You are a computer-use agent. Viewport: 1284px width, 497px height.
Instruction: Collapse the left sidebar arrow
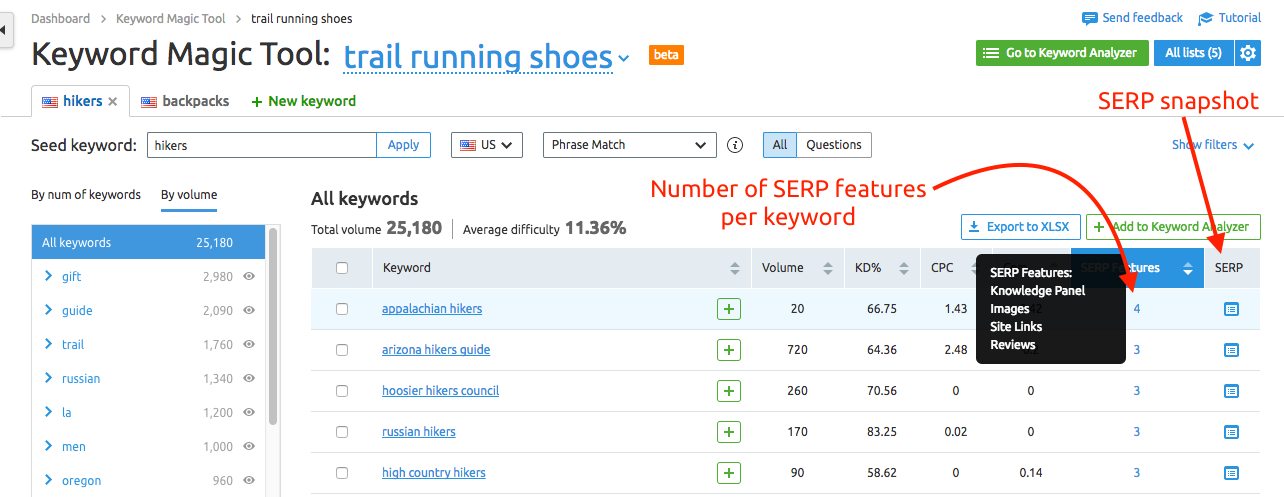pos(4,30)
